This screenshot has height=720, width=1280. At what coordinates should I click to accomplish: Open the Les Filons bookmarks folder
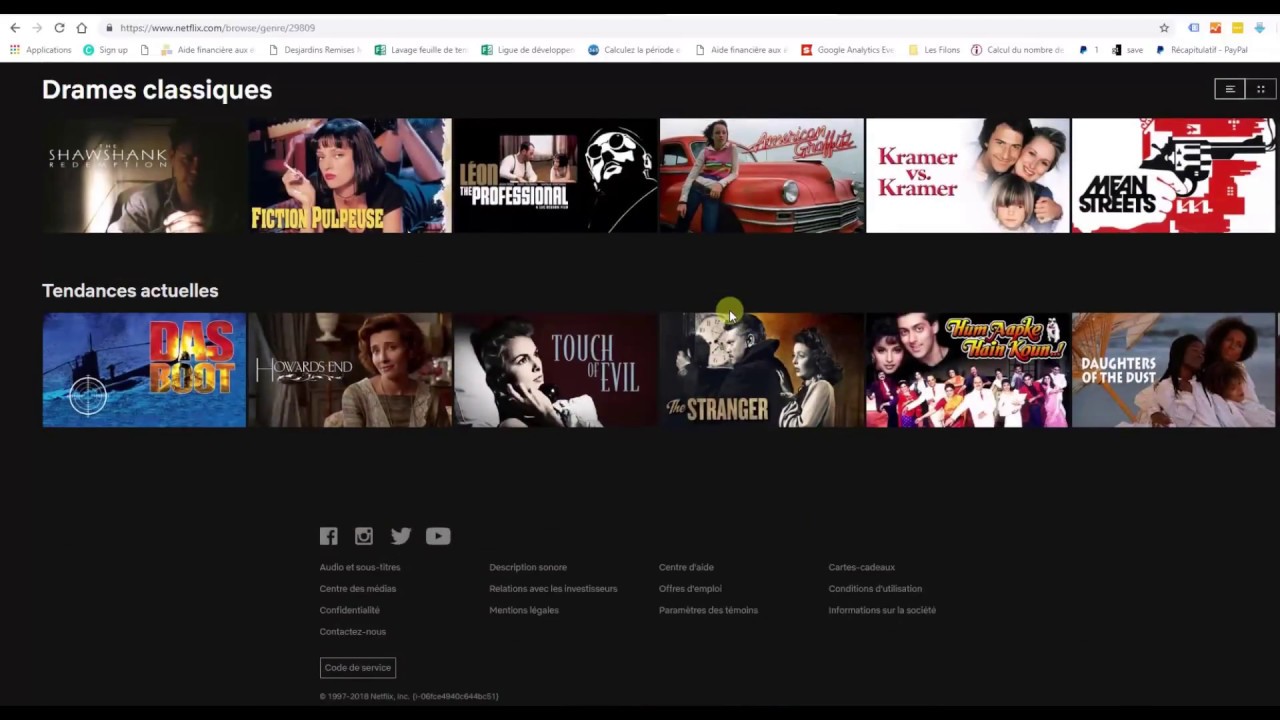tap(934, 50)
